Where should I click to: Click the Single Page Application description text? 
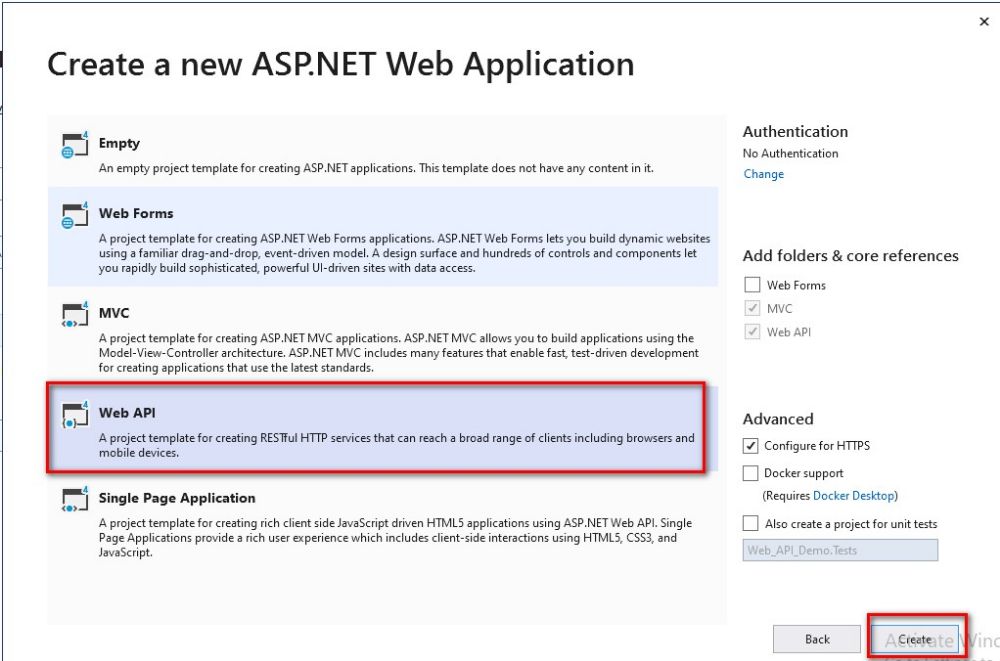[395, 537]
